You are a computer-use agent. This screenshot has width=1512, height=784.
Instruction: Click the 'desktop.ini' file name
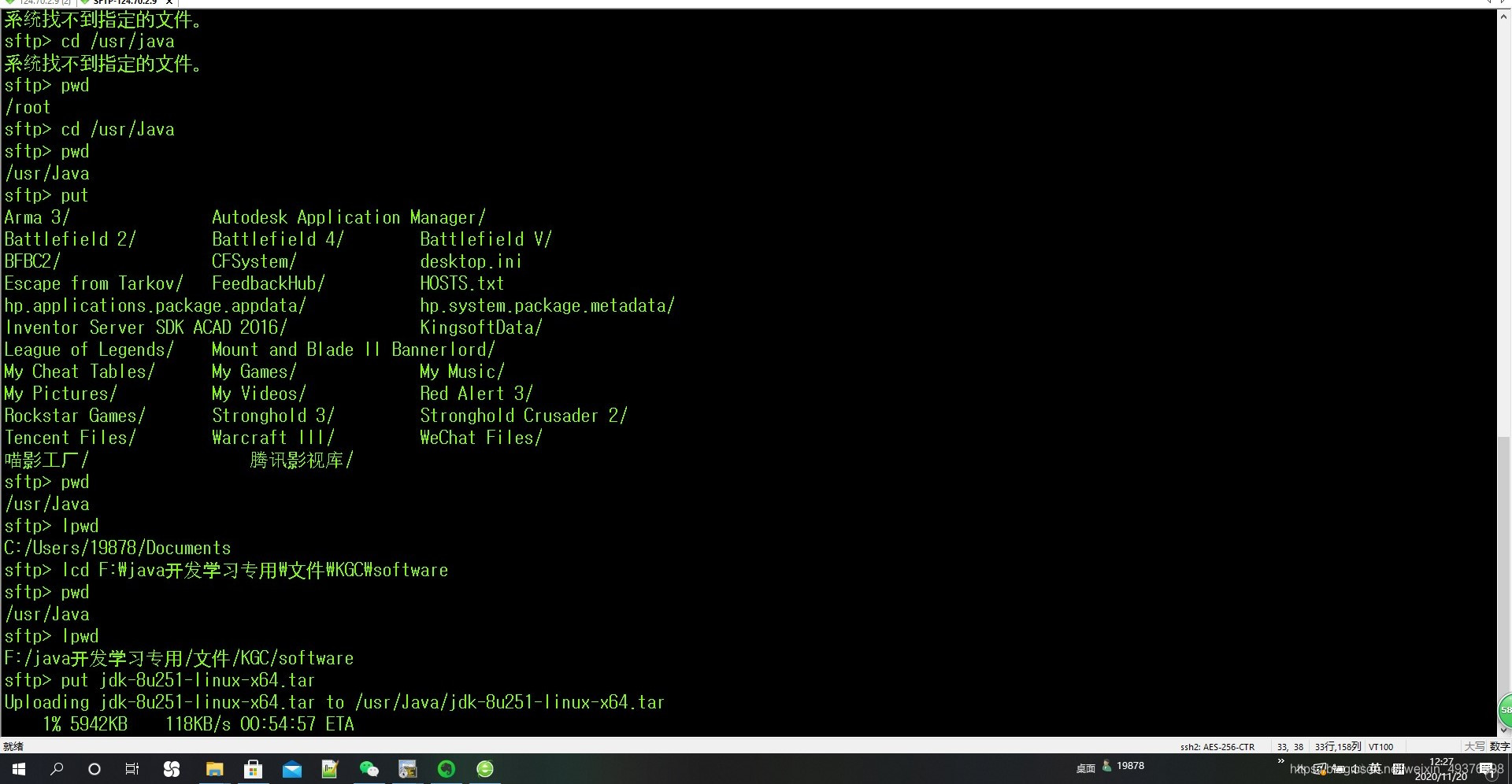tap(471, 261)
